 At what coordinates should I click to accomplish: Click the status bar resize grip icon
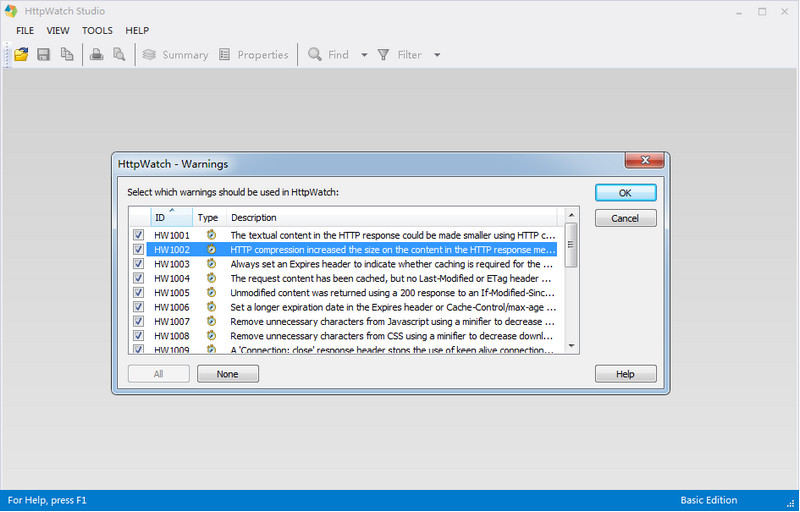(790, 503)
